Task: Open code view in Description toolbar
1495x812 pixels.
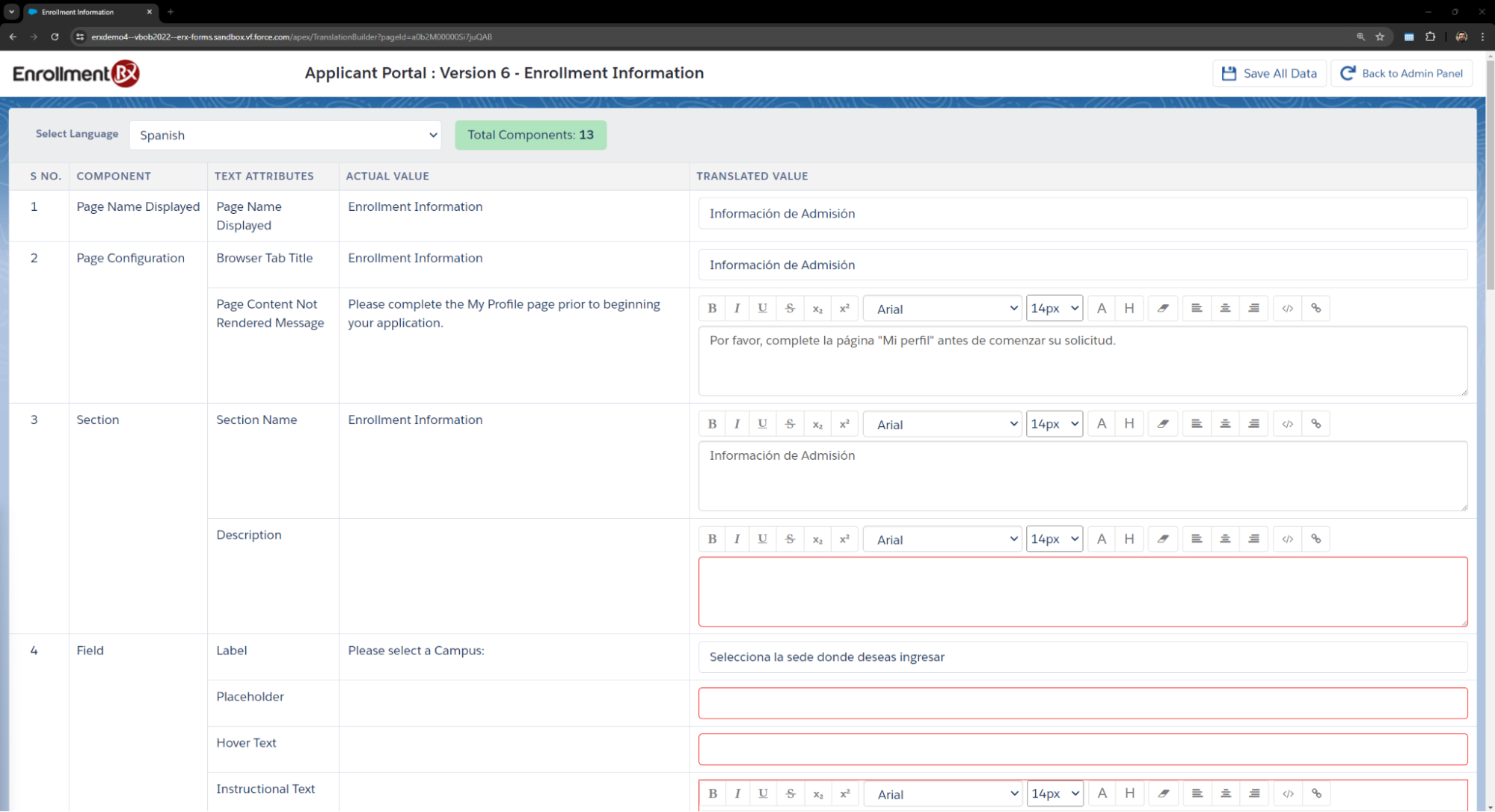Action: pyautogui.click(x=1288, y=539)
